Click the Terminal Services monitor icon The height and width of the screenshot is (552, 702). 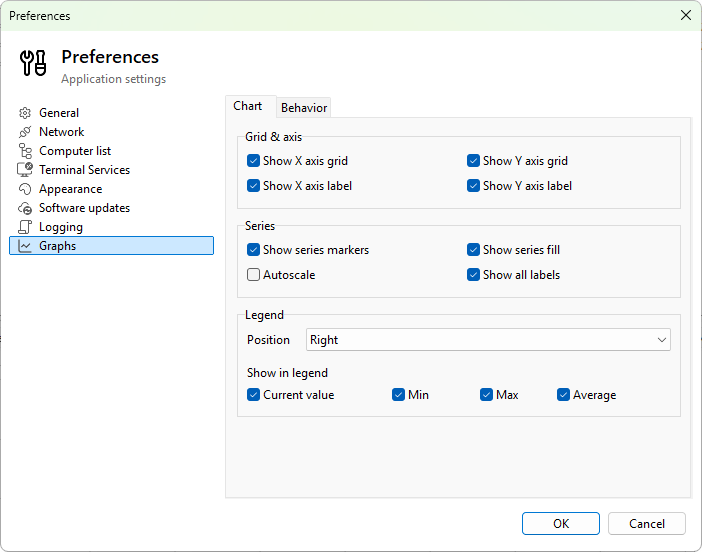click(25, 170)
